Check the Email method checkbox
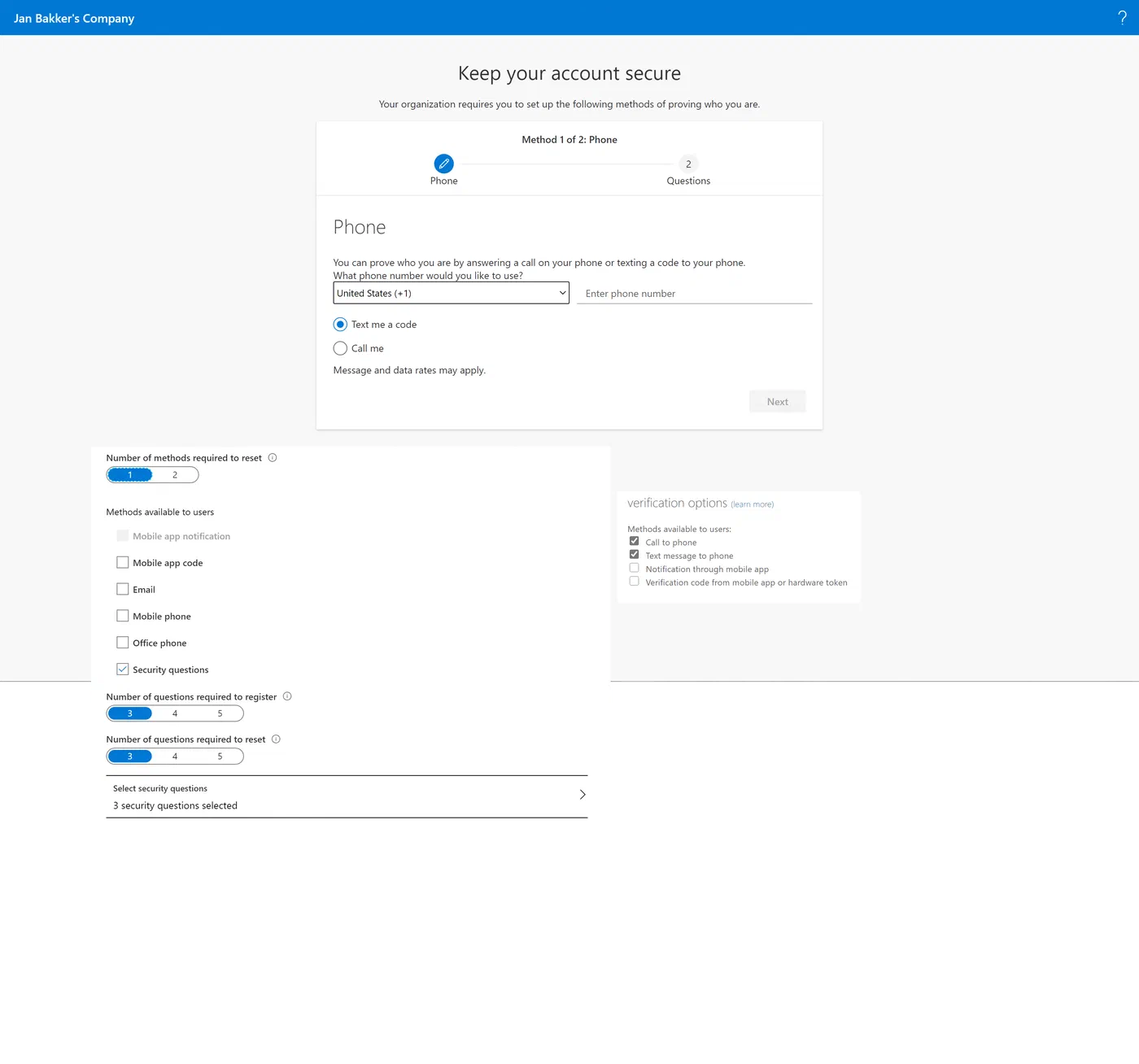 coord(123,589)
